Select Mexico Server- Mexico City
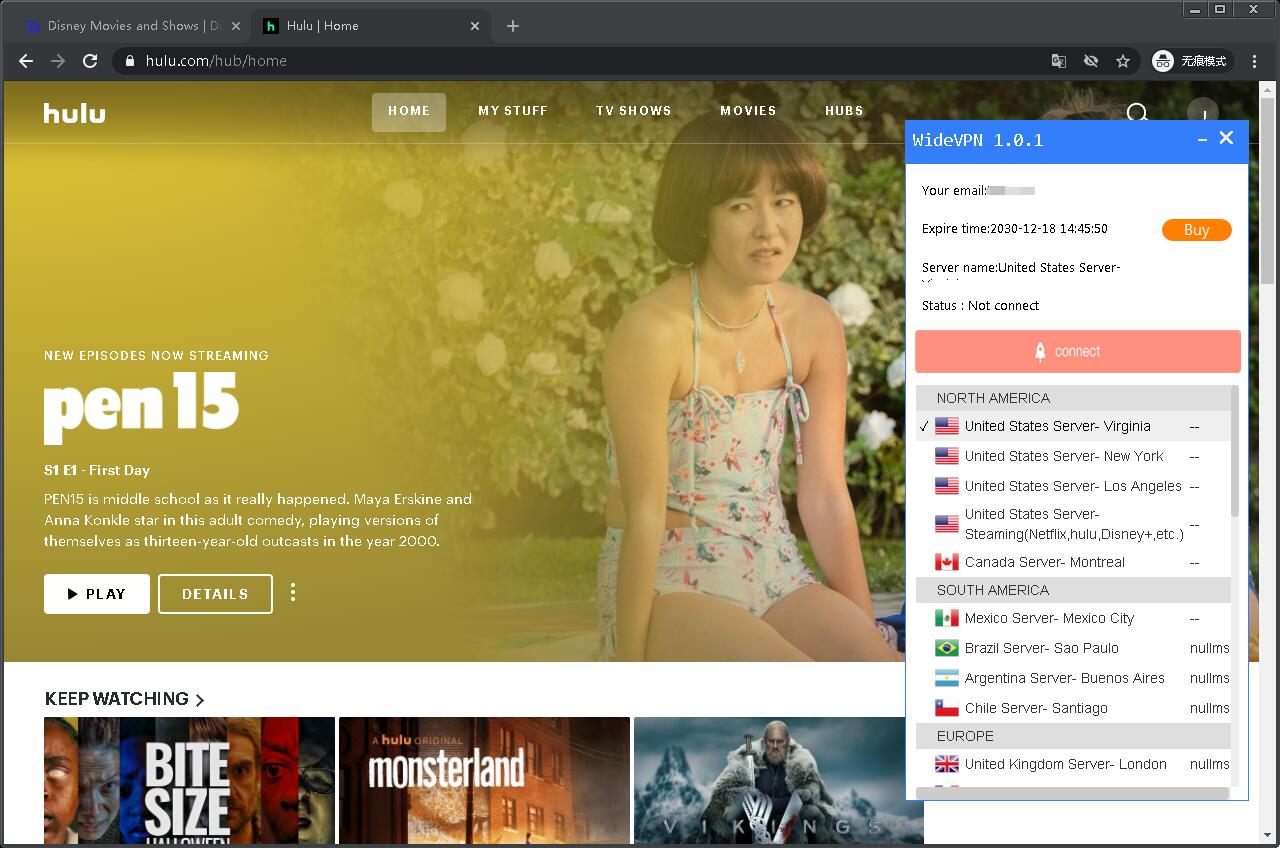The image size is (1280, 848). tap(1074, 618)
